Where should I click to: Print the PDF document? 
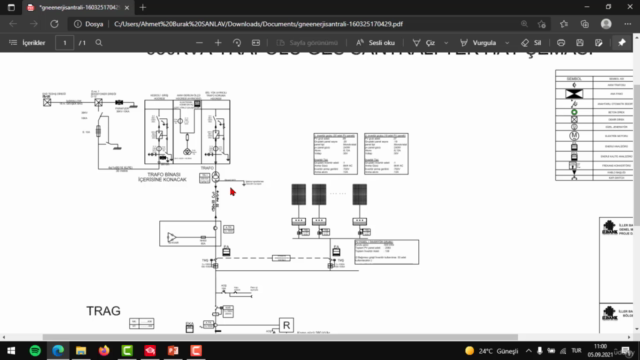click(x=561, y=43)
